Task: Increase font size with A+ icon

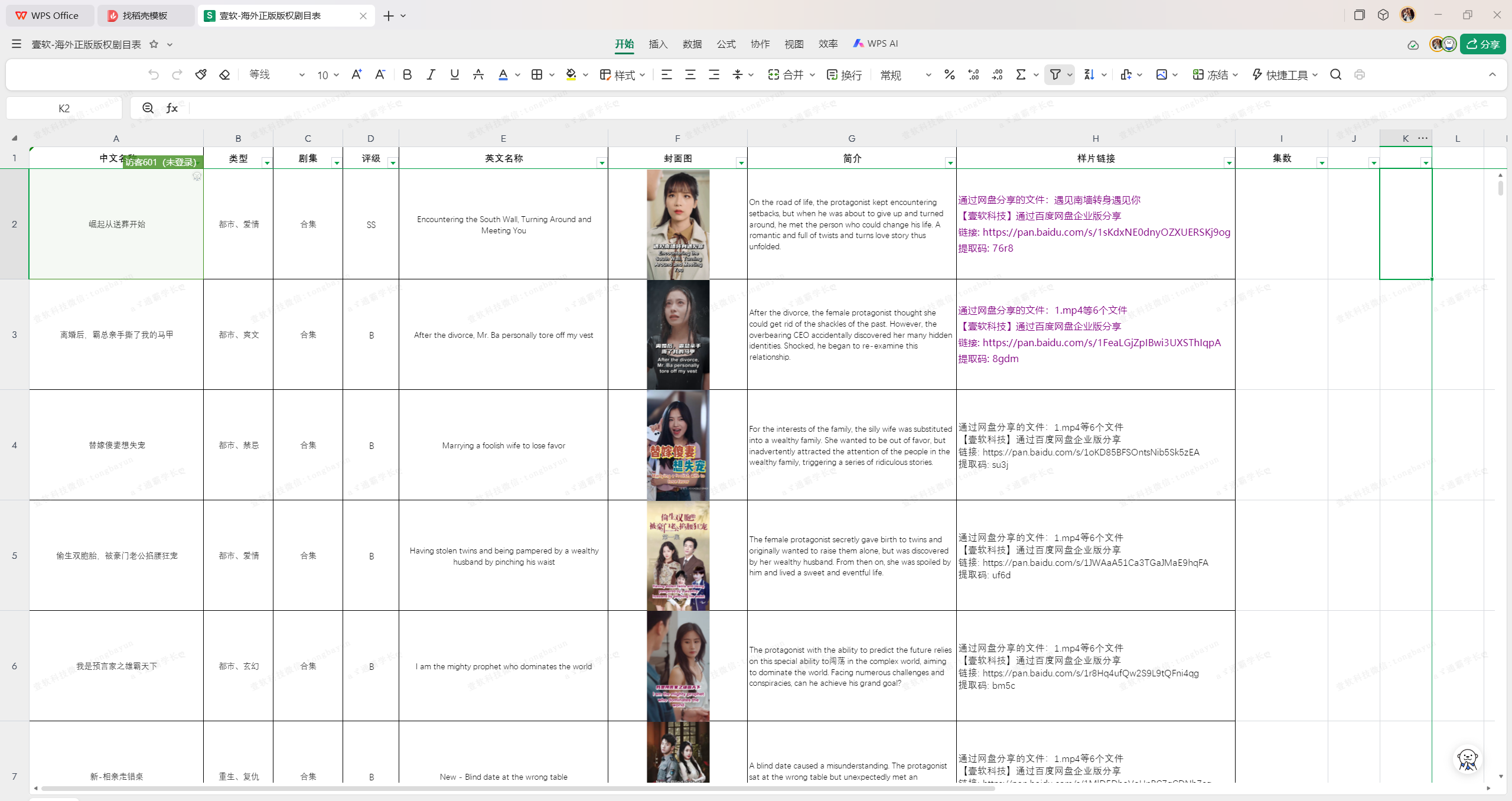Action: pyautogui.click(x=356, y=74)
